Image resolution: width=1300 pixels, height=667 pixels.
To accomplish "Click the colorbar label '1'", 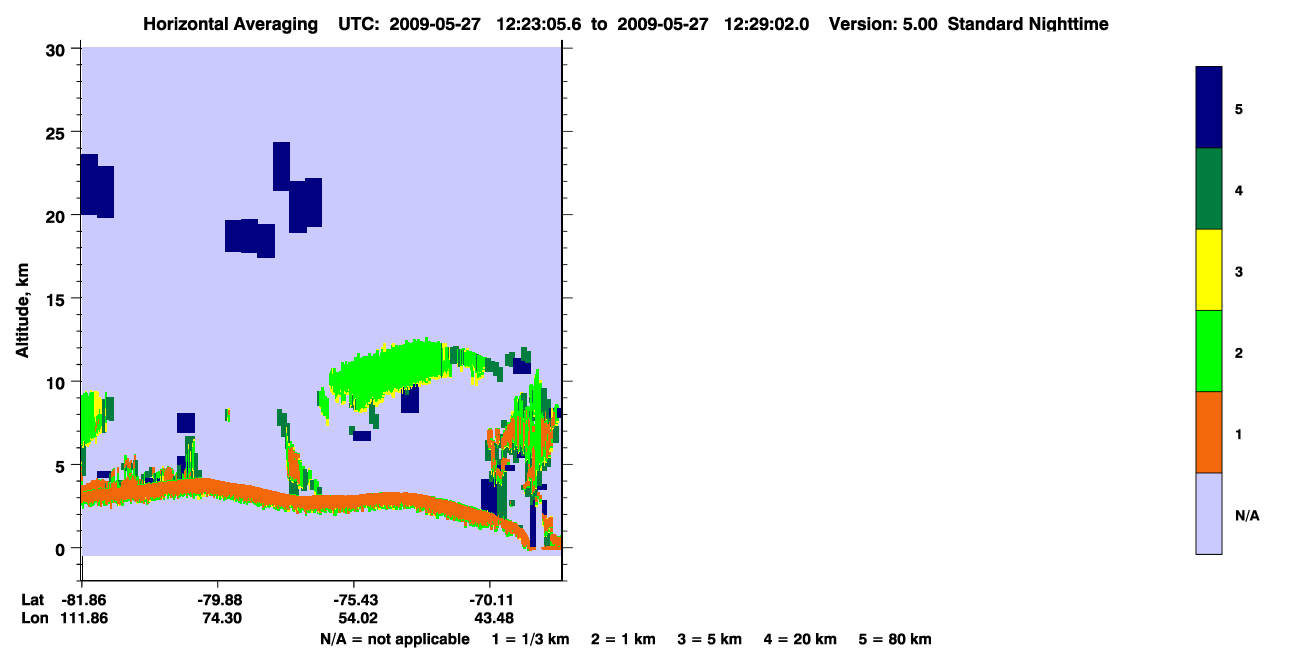I will tap(1239, 434).
